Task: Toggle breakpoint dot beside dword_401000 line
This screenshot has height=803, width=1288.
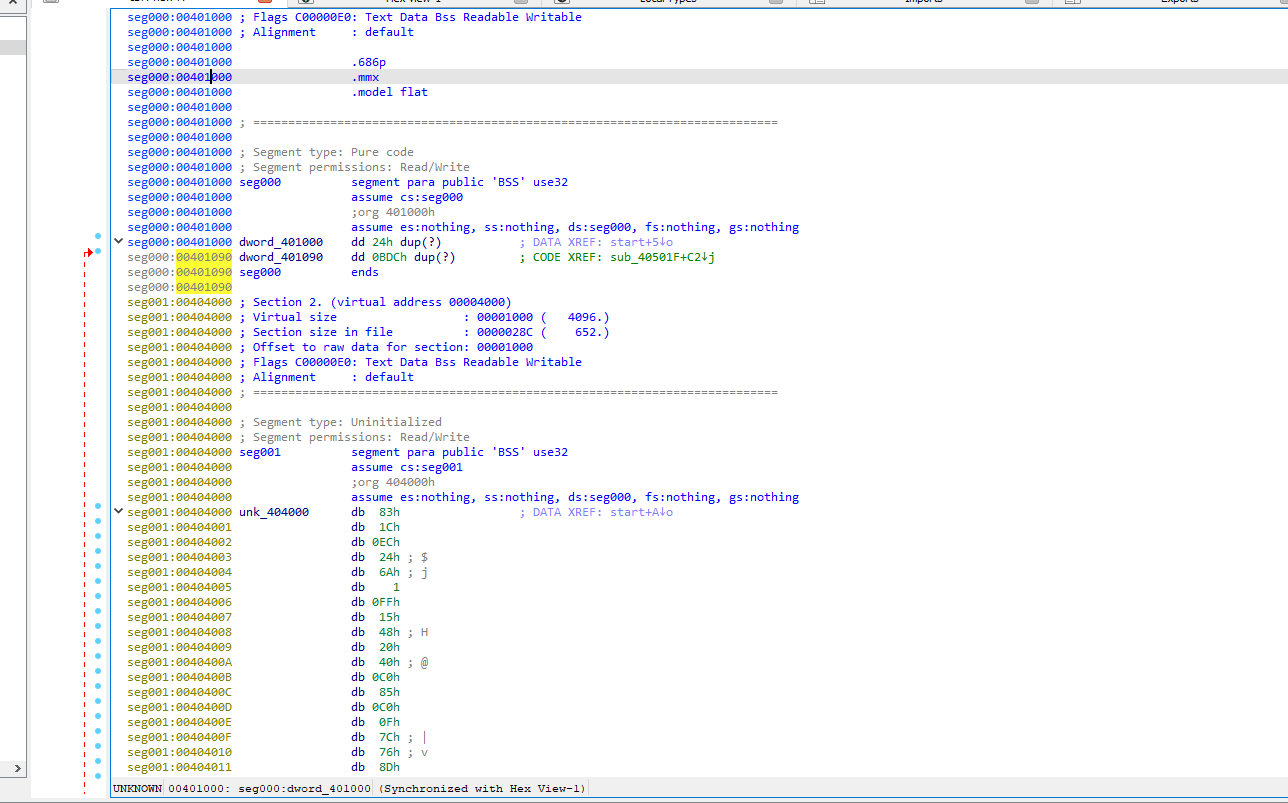Action: (98, 237)
